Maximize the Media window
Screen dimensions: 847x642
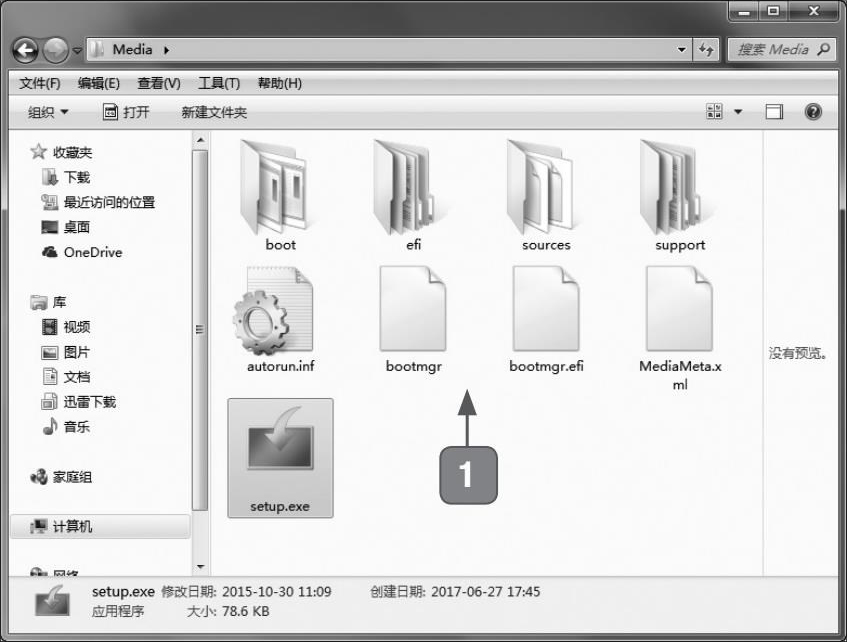coord(774,11)
